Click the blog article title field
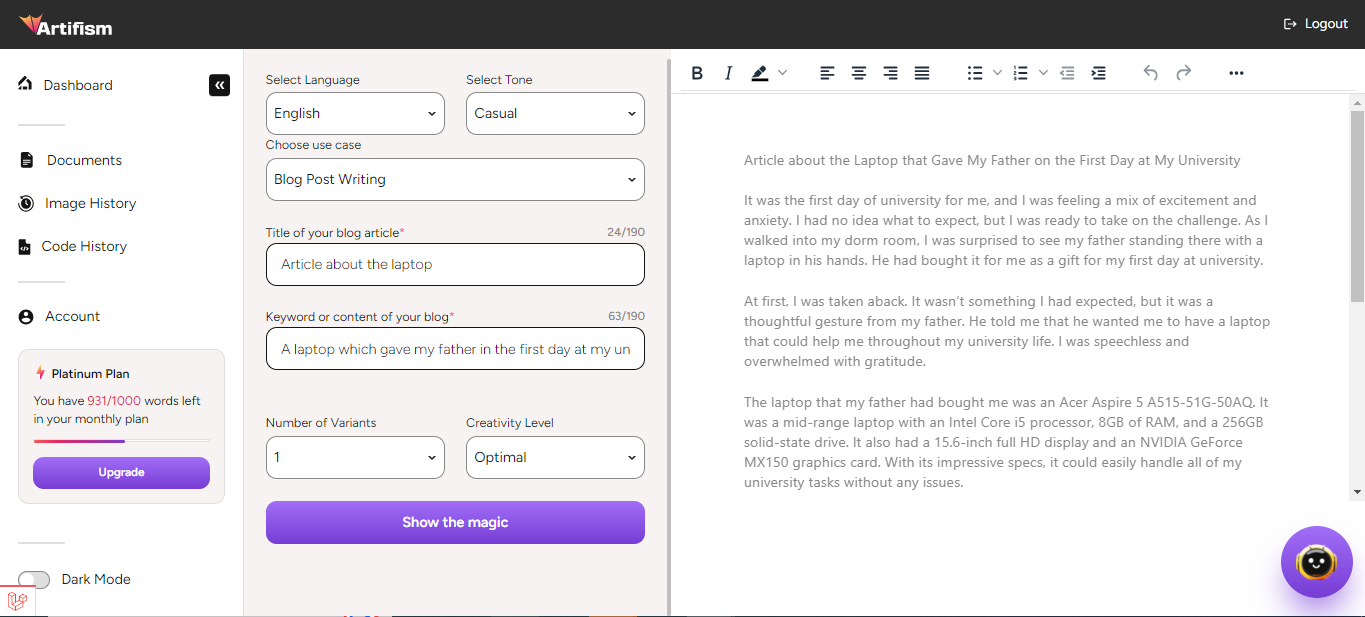The image size is (1365, 617). tap(455, 265)
